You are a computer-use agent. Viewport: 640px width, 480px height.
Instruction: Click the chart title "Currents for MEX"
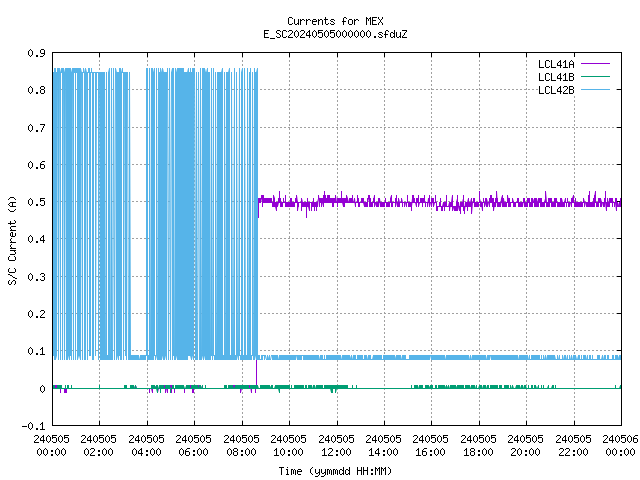click(335, 21)
